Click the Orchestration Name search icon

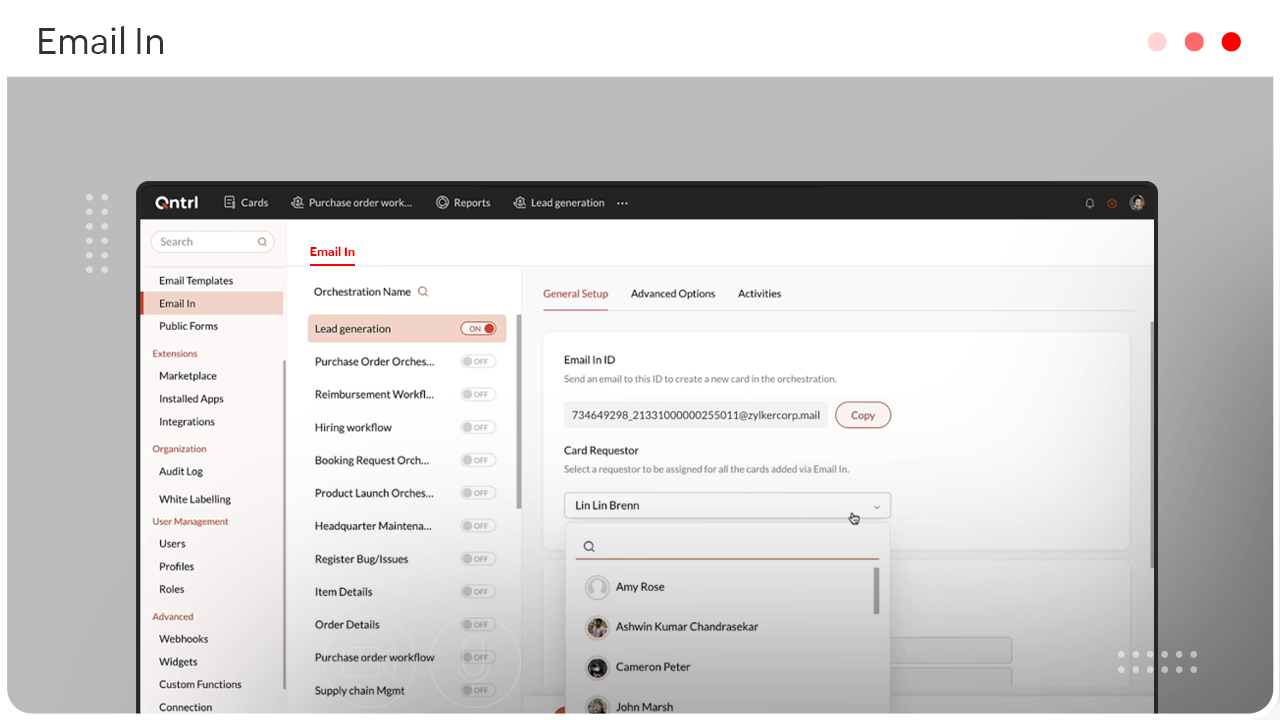423,291
